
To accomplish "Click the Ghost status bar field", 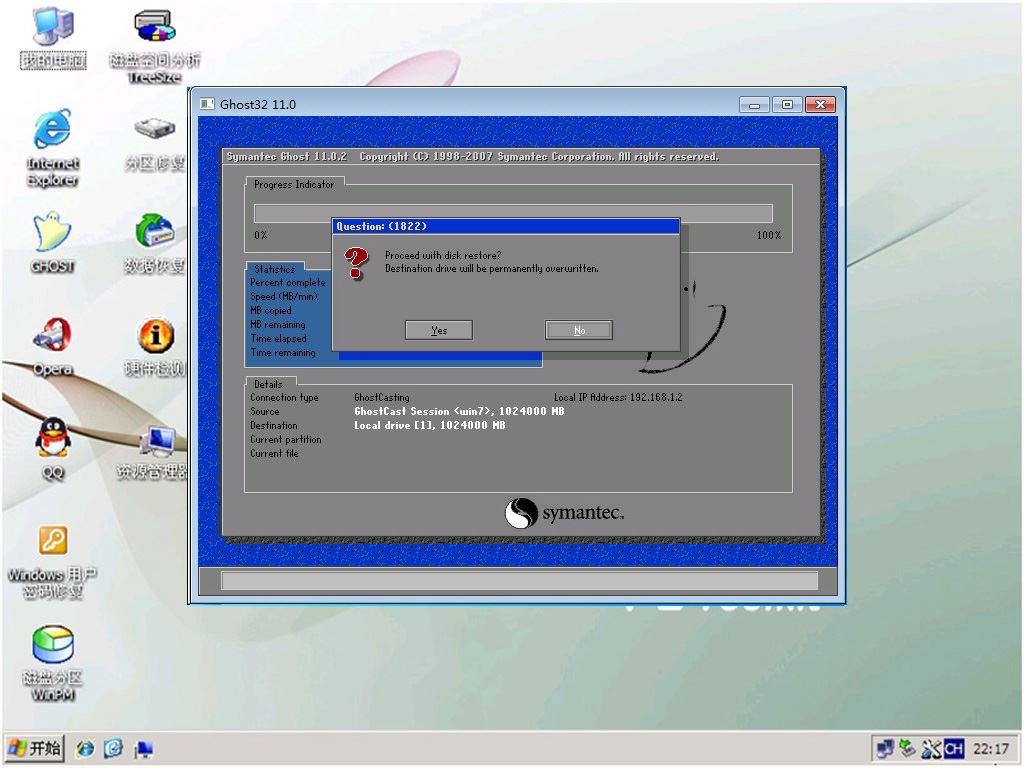I will [519, 581].
